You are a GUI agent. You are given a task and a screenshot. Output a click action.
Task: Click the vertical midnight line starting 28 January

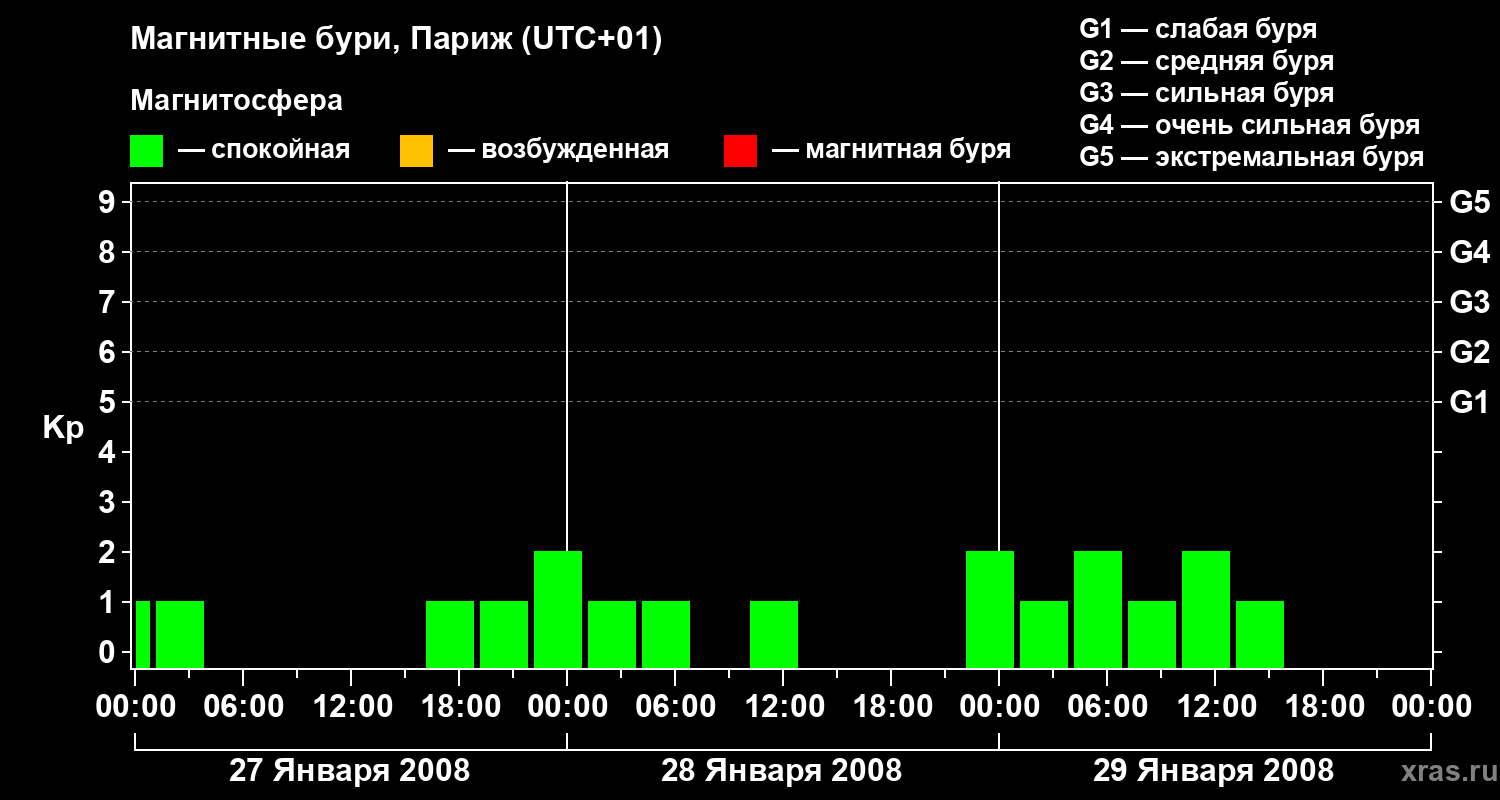(x=567, y=365)
